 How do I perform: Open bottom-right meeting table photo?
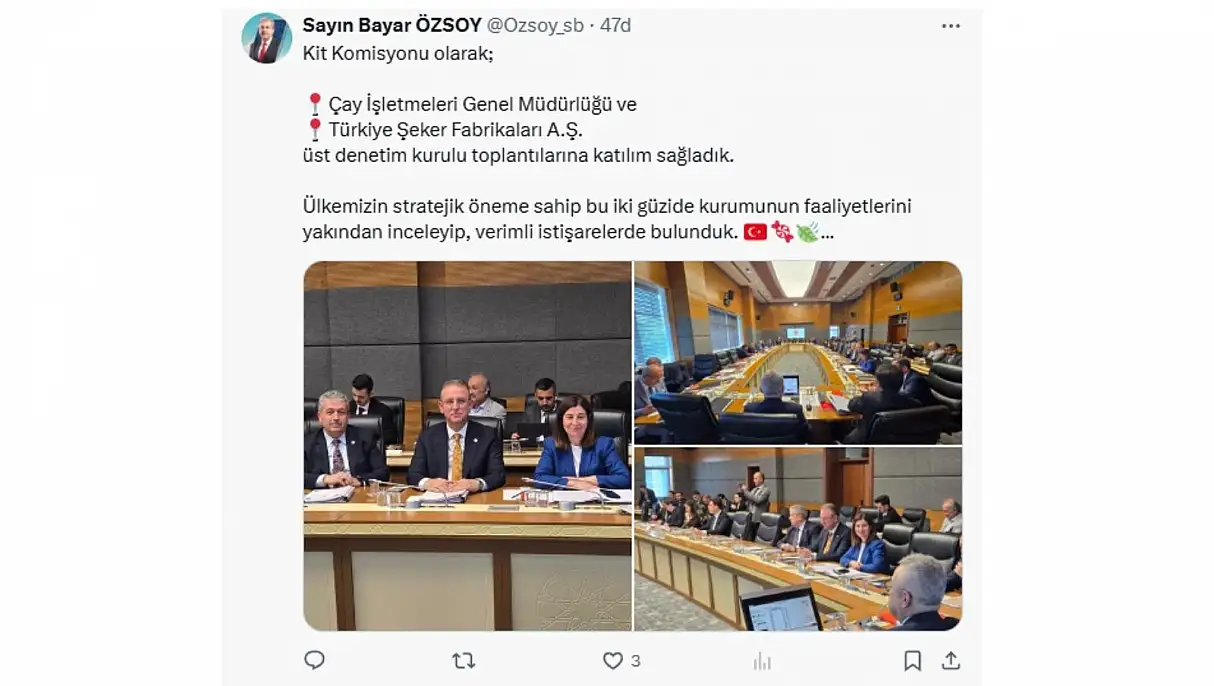point(798,539)
